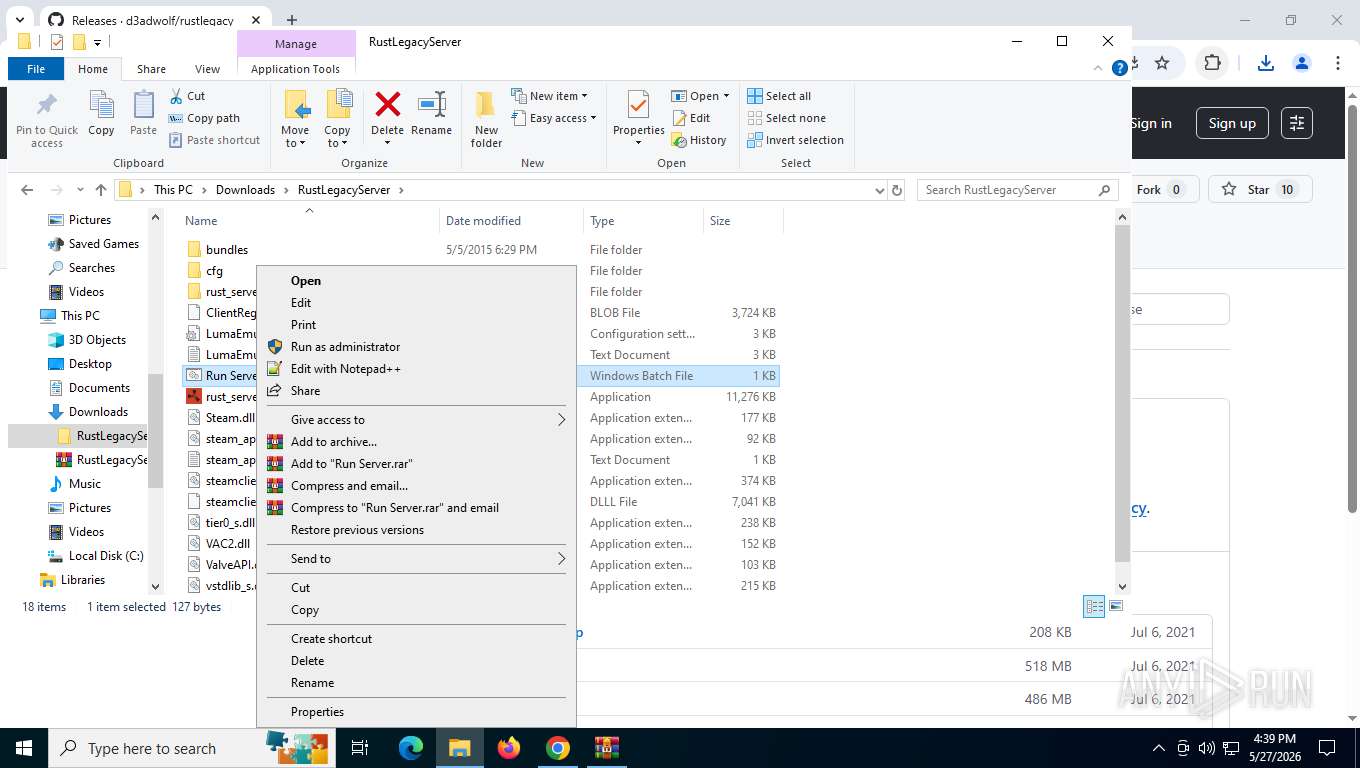The width and height of the screenshot is (1360, 768).
Task: Open Explorer help question mark icon
Action: [x=1120, y=68]
